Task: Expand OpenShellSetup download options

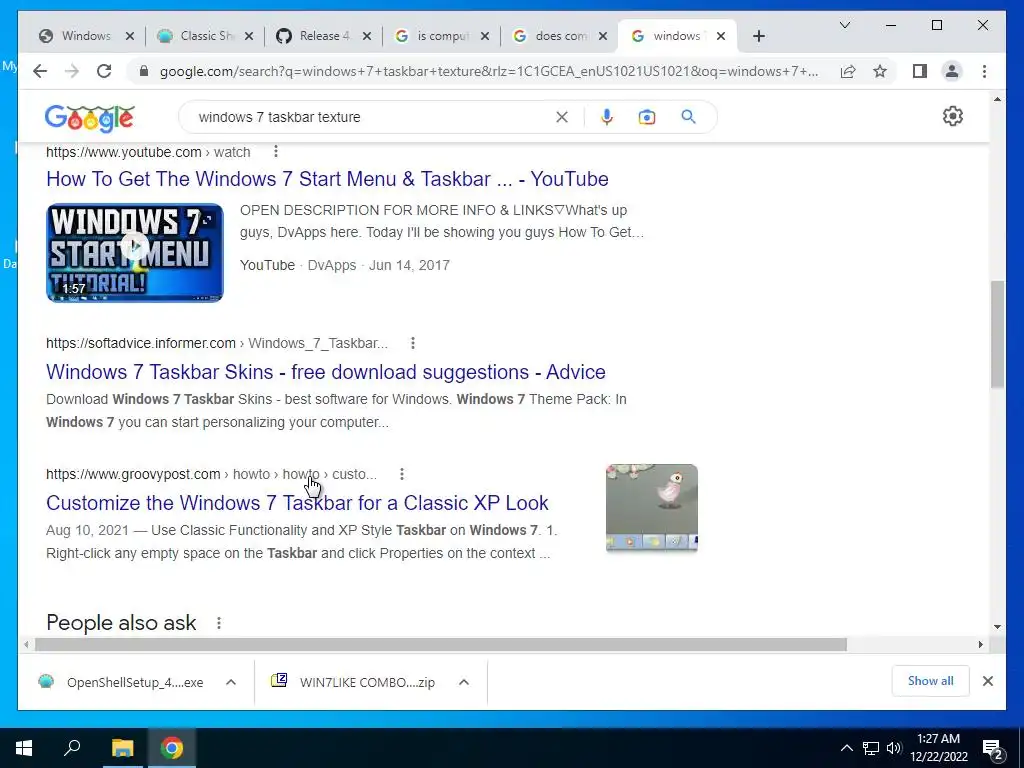Action: [x=231, y=682]
